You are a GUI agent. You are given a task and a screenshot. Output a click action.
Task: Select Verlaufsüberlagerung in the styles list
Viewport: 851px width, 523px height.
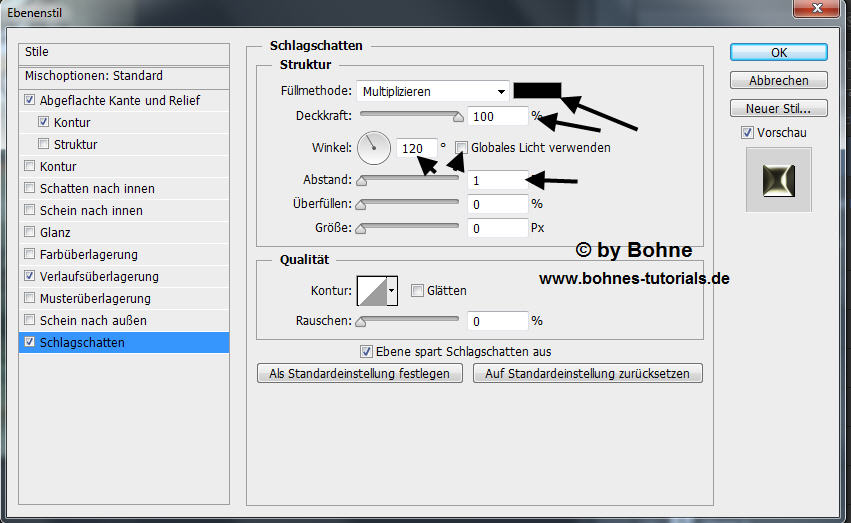[99, 277]
